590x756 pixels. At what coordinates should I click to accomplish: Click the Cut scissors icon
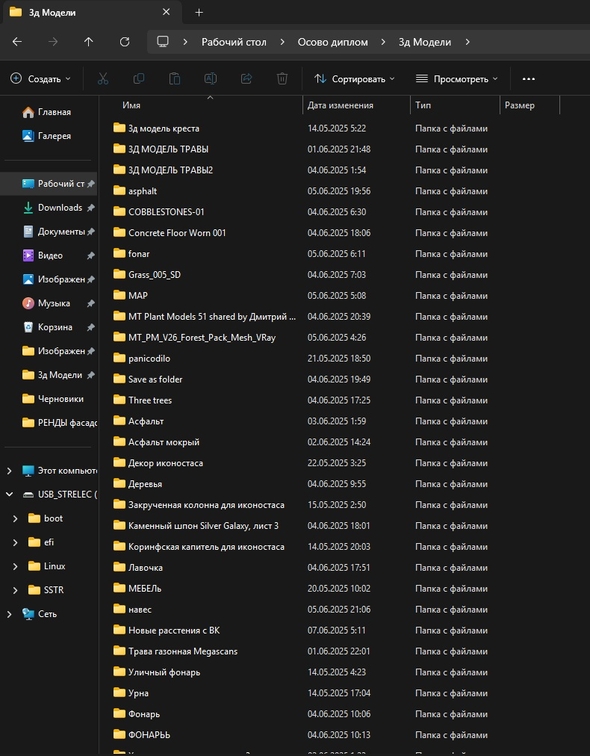pyautogui.click(x=103, y=79)
